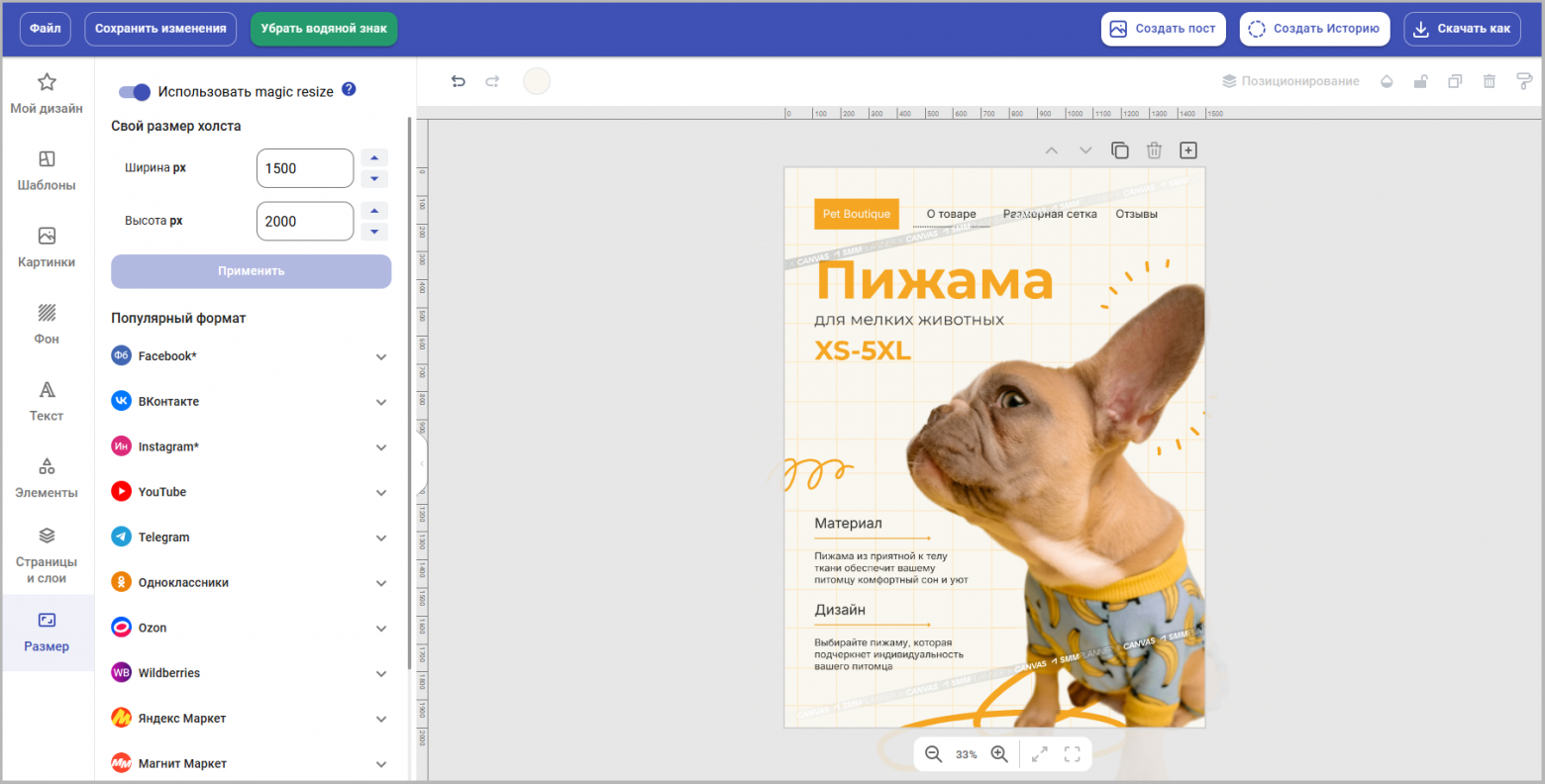The width and height of the screenshot is (1545, 784).
Task: Toggle the Использовать magic resize switch
Action: [134, 91]
